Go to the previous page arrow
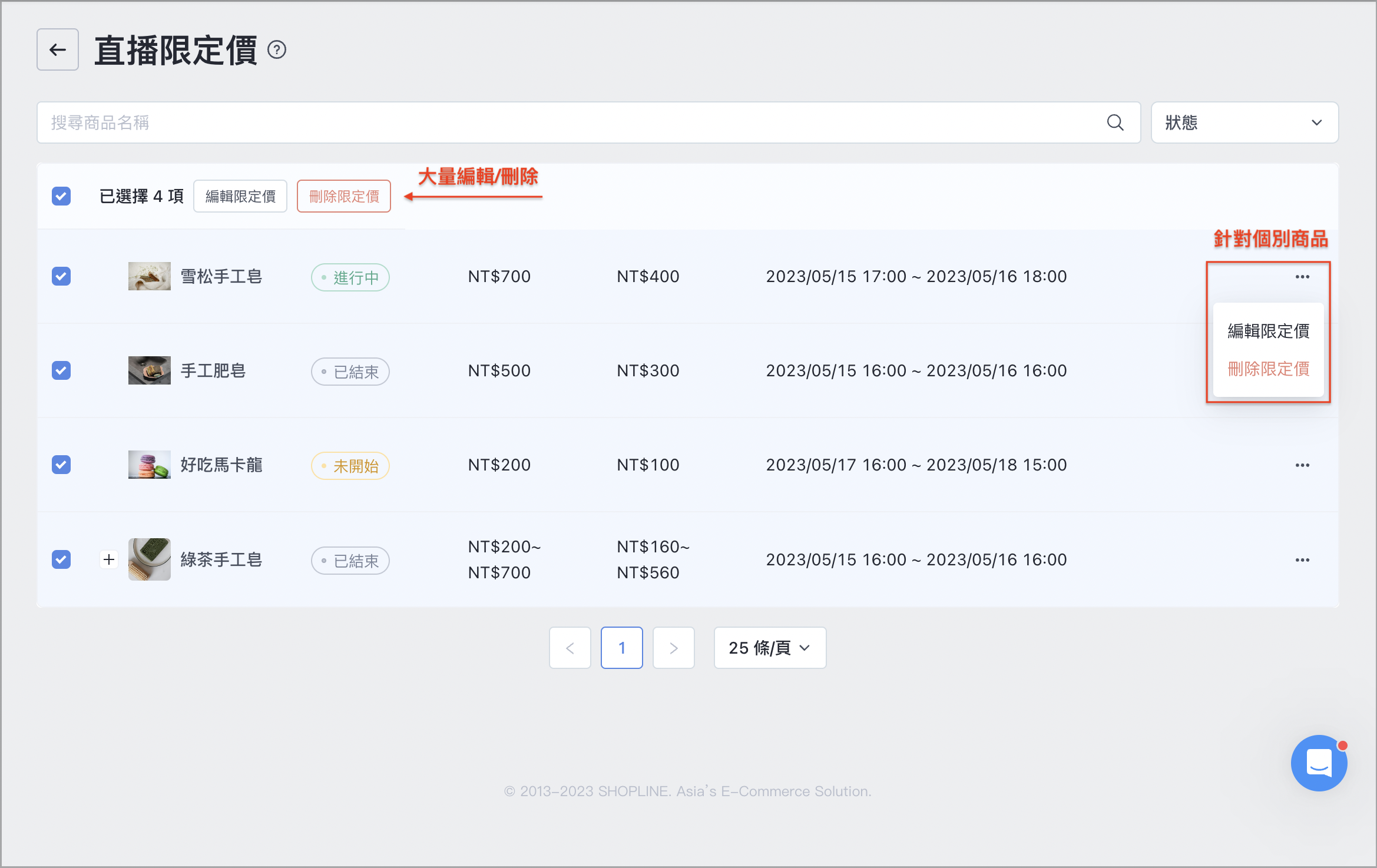Viewport: 1377px width, 868px height. point(570,648)
